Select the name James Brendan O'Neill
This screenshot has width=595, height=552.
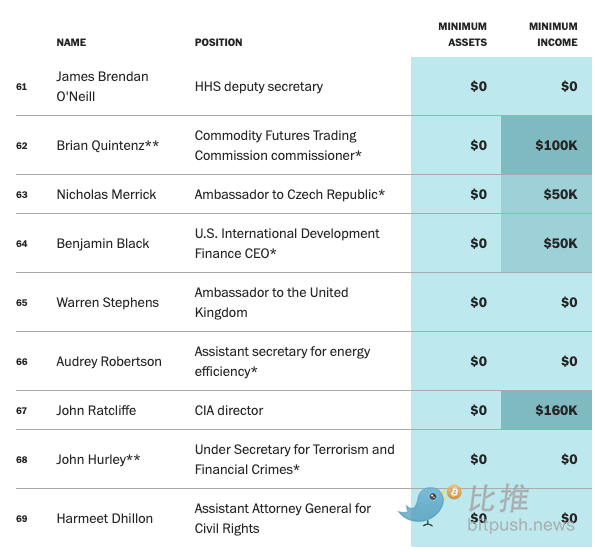click(x=102, y=86)
